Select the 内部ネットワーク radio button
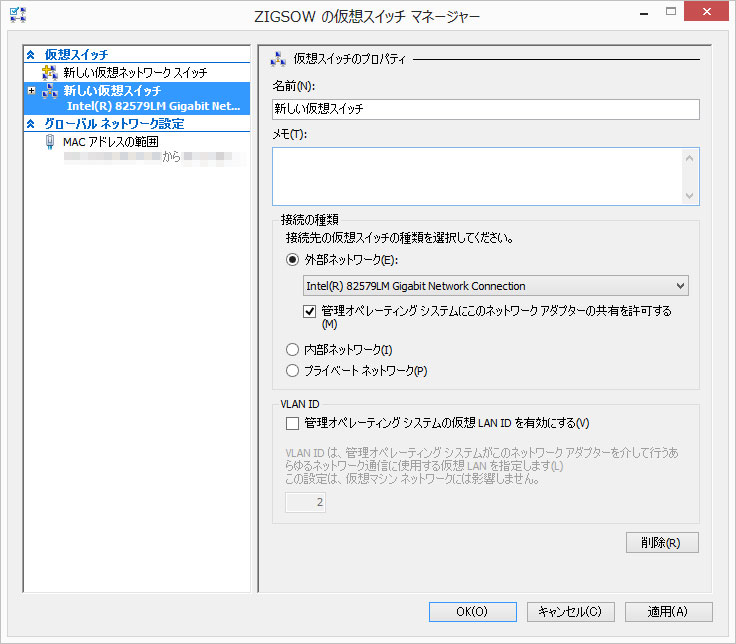The width and height of the screenshot is (736, 644). pos(292,349)
